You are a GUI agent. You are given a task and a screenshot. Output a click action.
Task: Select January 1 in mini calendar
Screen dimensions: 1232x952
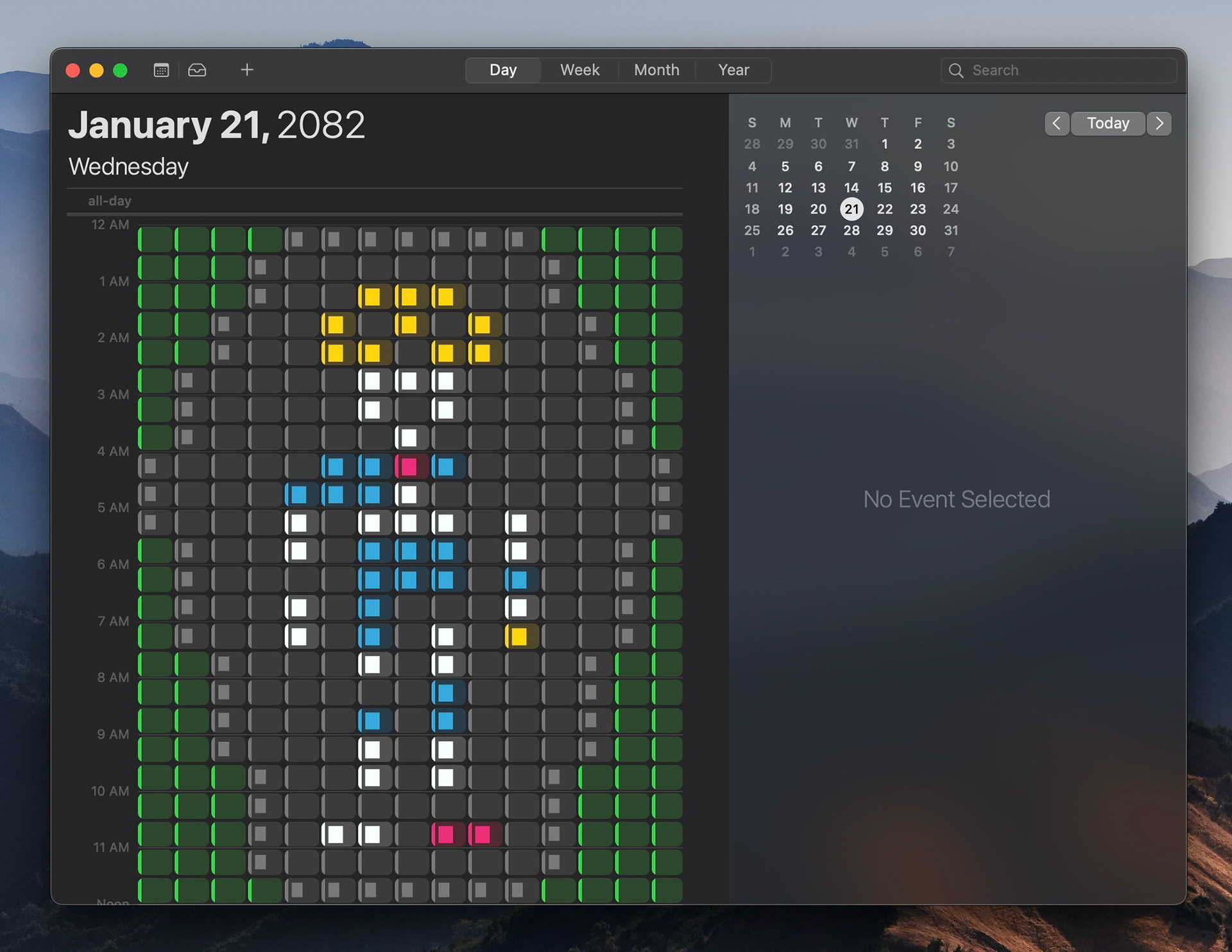pyautogui.click(x=885, y=144)
